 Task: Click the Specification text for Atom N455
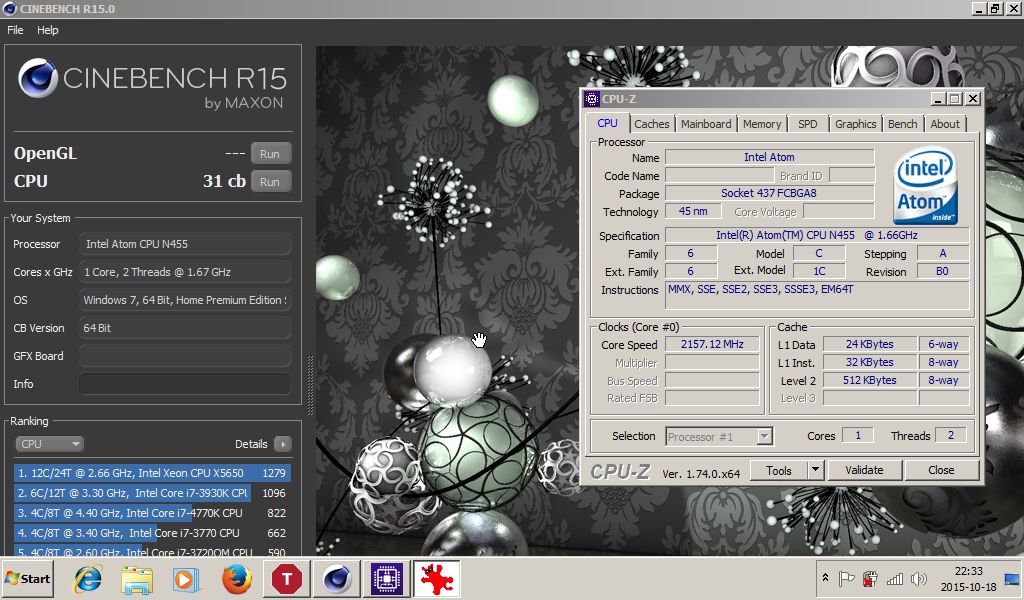click(817, 235)
